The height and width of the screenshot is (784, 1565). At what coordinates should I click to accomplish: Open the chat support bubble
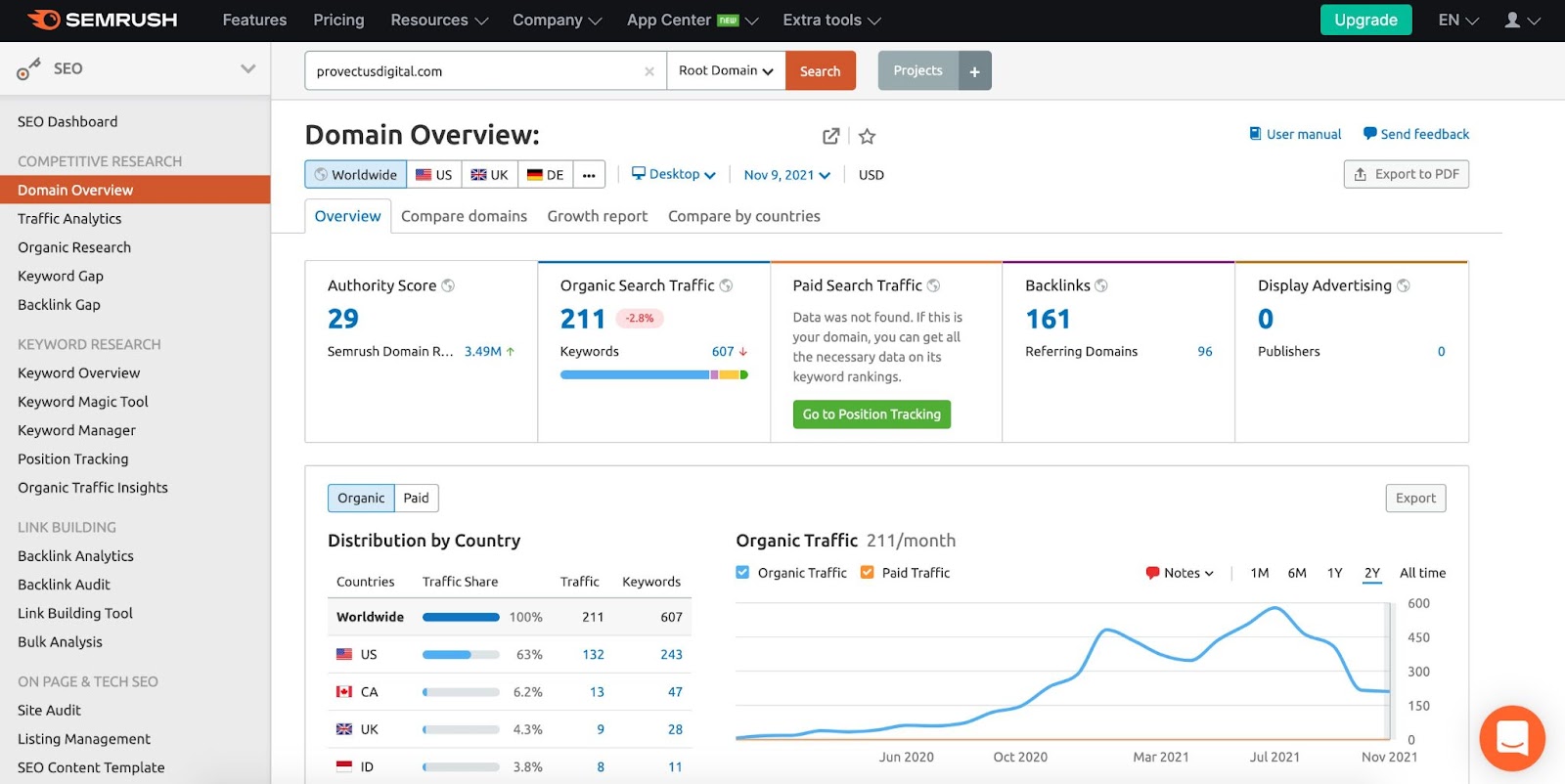[1512, 738]
